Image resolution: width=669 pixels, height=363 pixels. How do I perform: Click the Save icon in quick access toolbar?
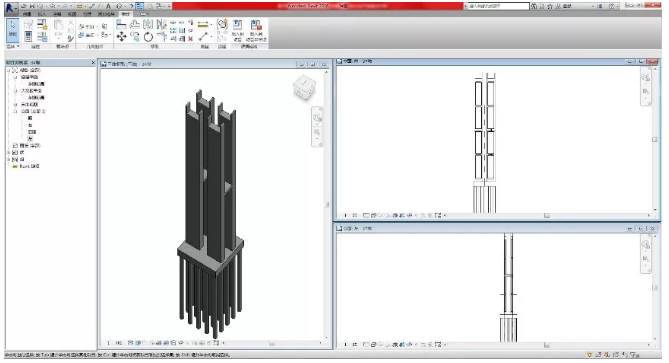click(x=32, y=6)
